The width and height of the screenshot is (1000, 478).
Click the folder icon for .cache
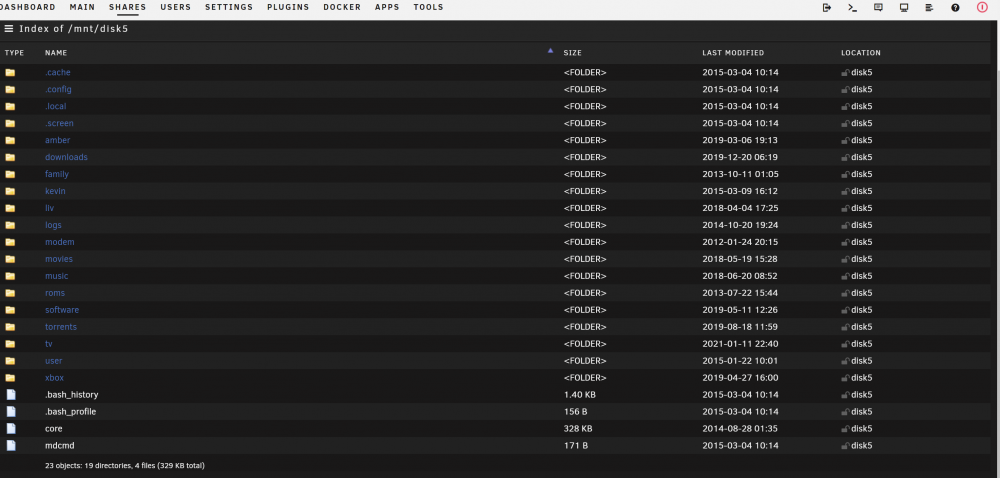[x=10, y=73]
